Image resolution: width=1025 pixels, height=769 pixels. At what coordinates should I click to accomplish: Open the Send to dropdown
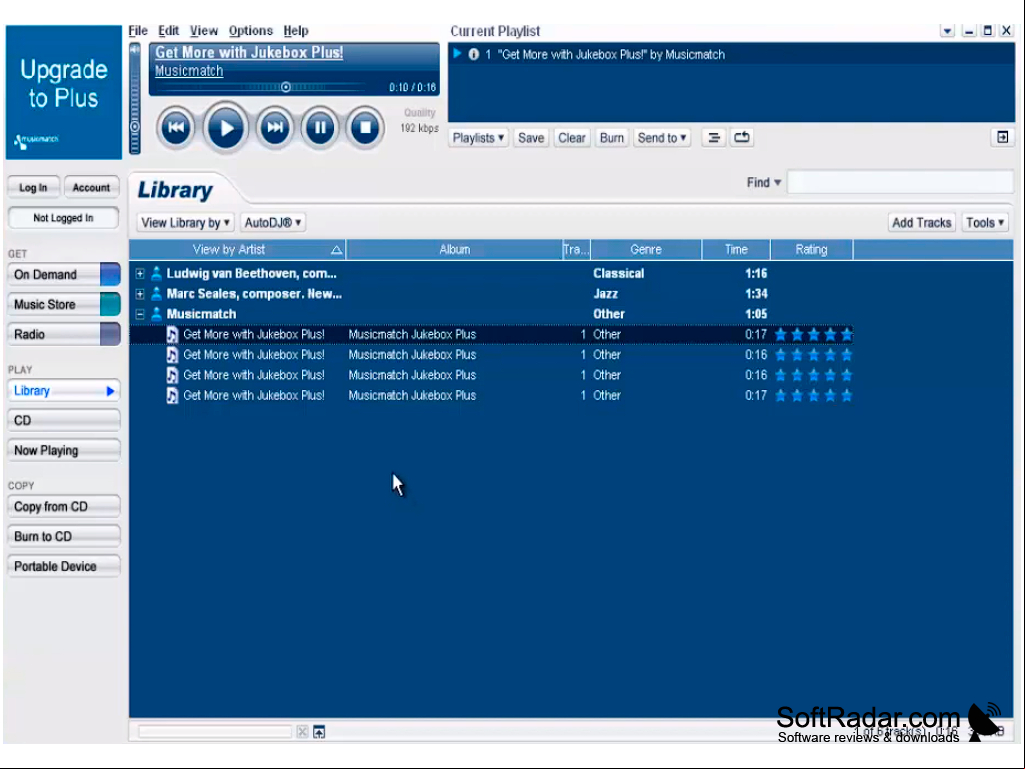(662, 138)
